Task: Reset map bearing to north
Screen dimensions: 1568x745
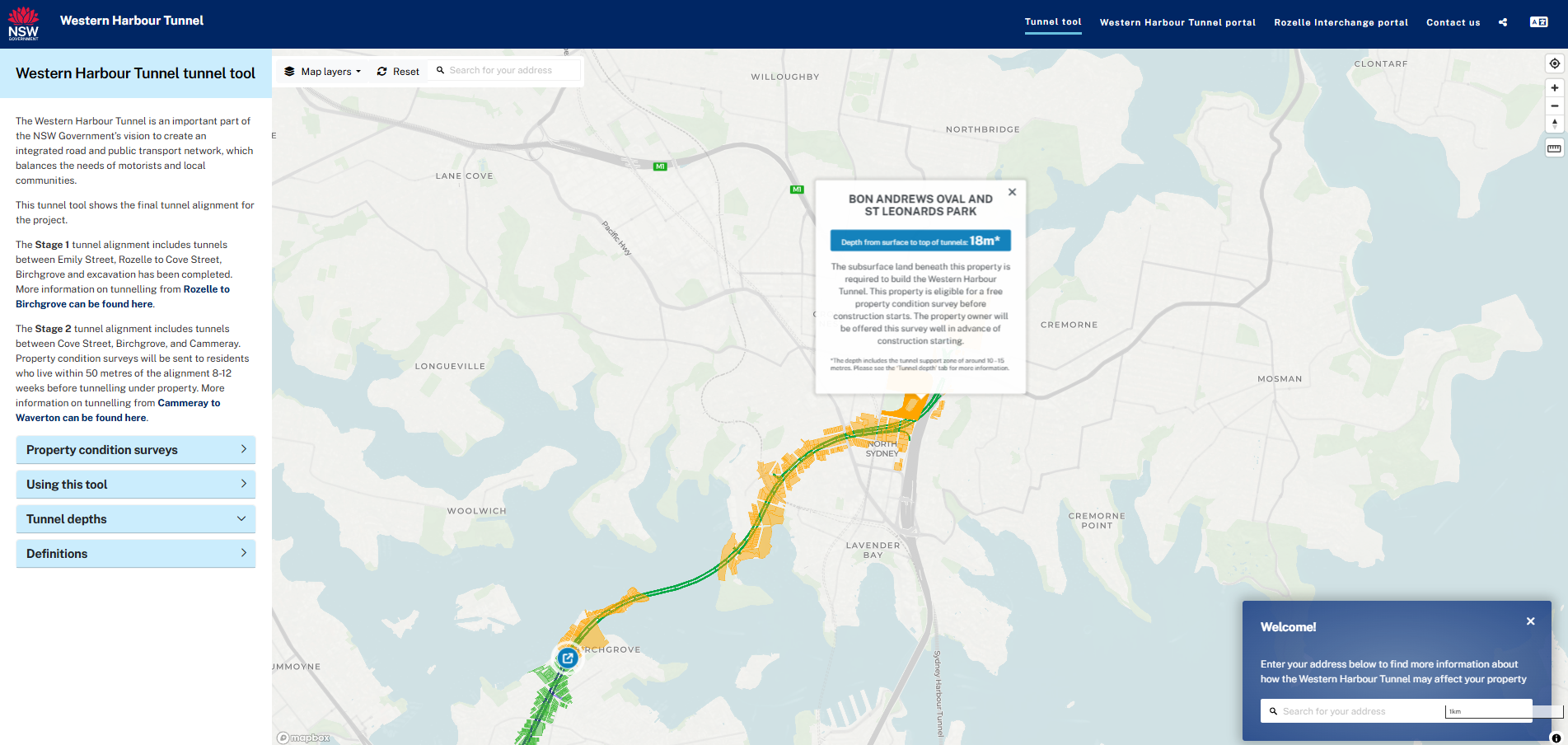Action: pyautogui.click(x=1554, y=124)
